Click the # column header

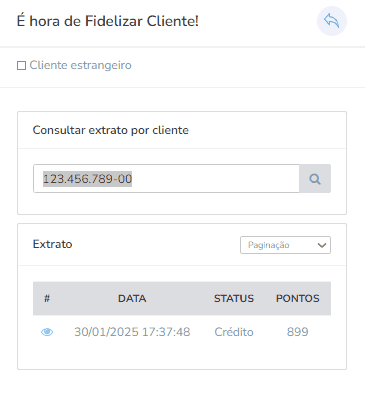point(47,298)
